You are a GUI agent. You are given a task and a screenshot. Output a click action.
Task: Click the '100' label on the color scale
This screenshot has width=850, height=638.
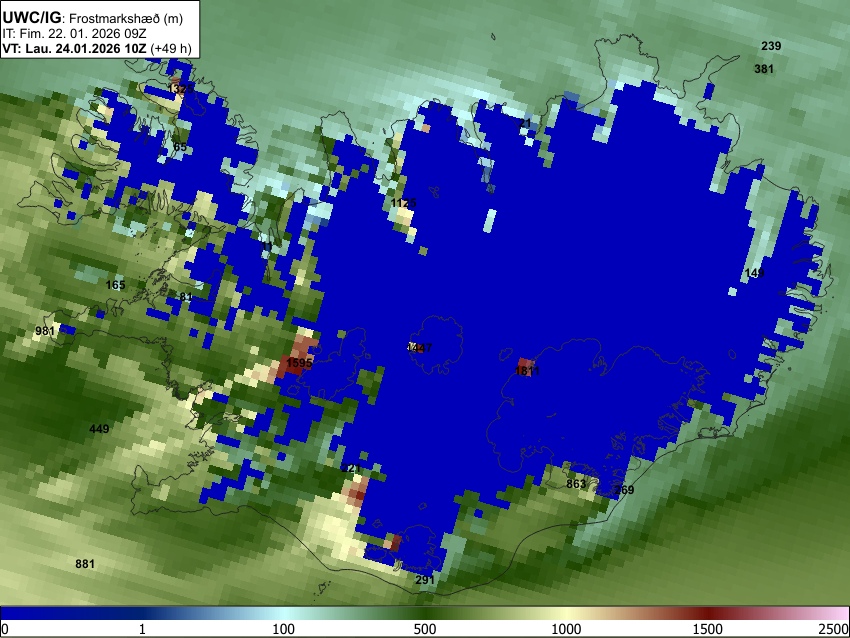click(283, 629)
